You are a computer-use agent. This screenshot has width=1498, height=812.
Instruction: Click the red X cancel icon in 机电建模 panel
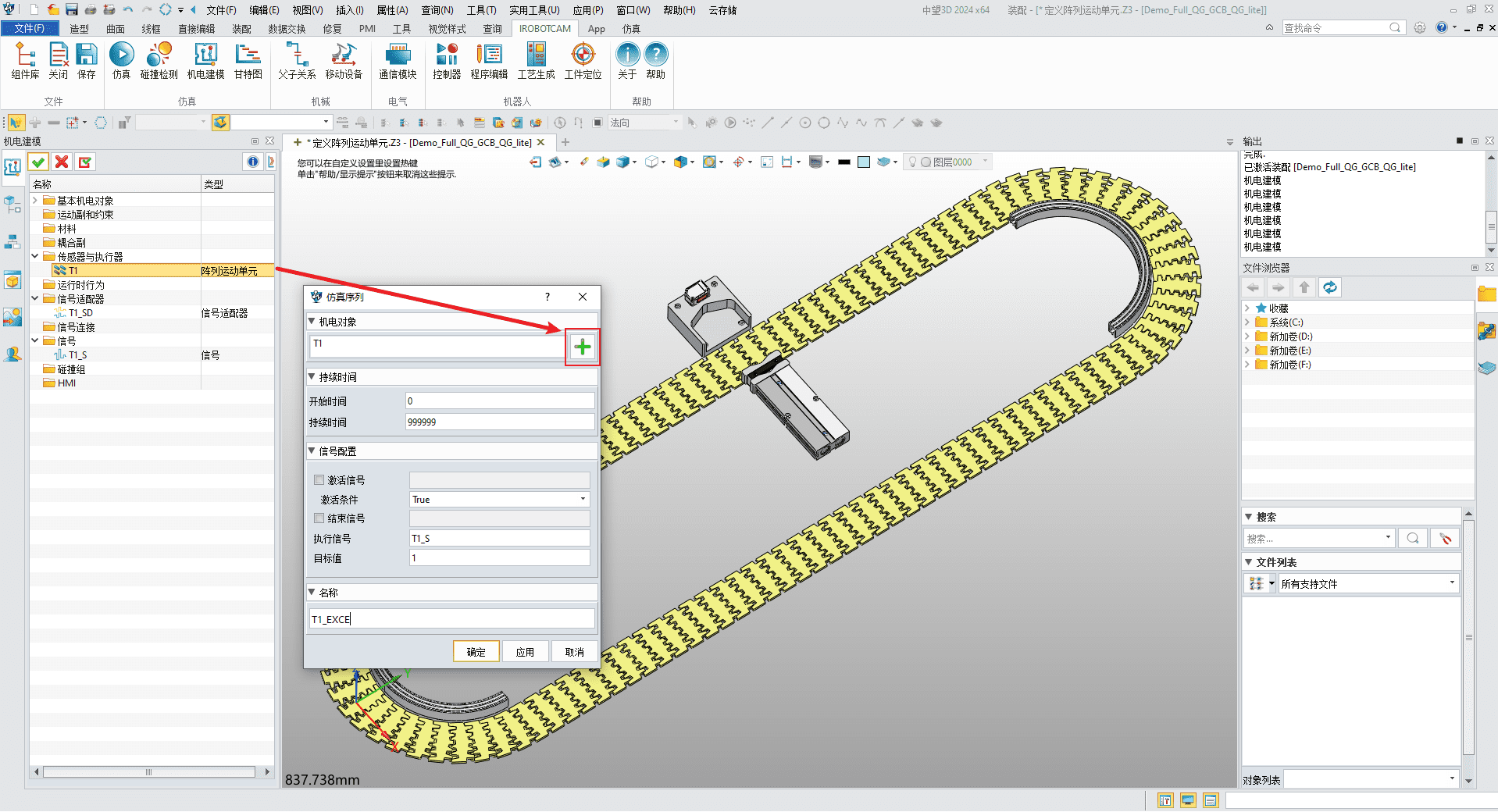click(x=62, y=162)
